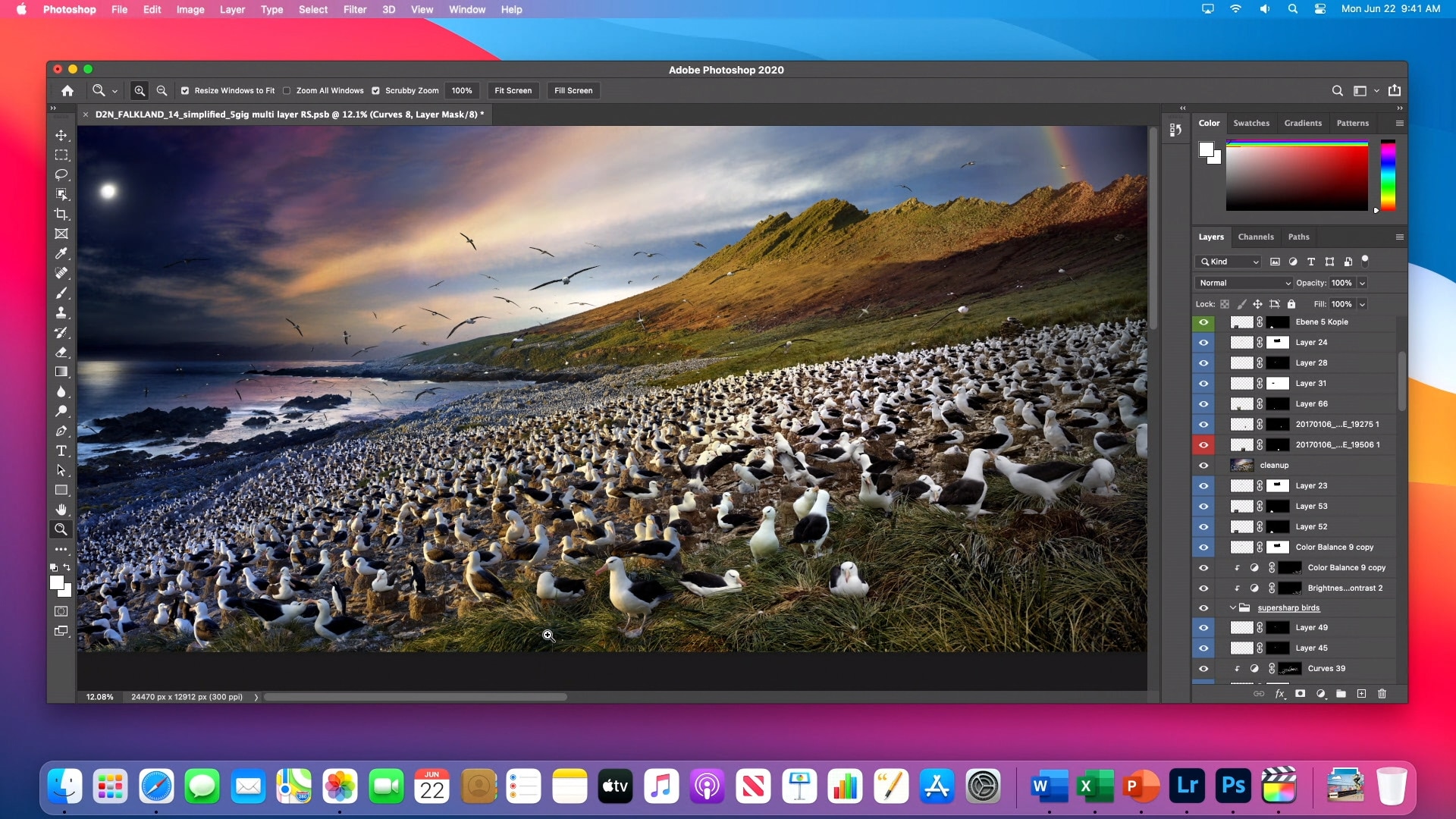Expand the supersharp birds group
1456x819 pixels.
(1232, 607)
